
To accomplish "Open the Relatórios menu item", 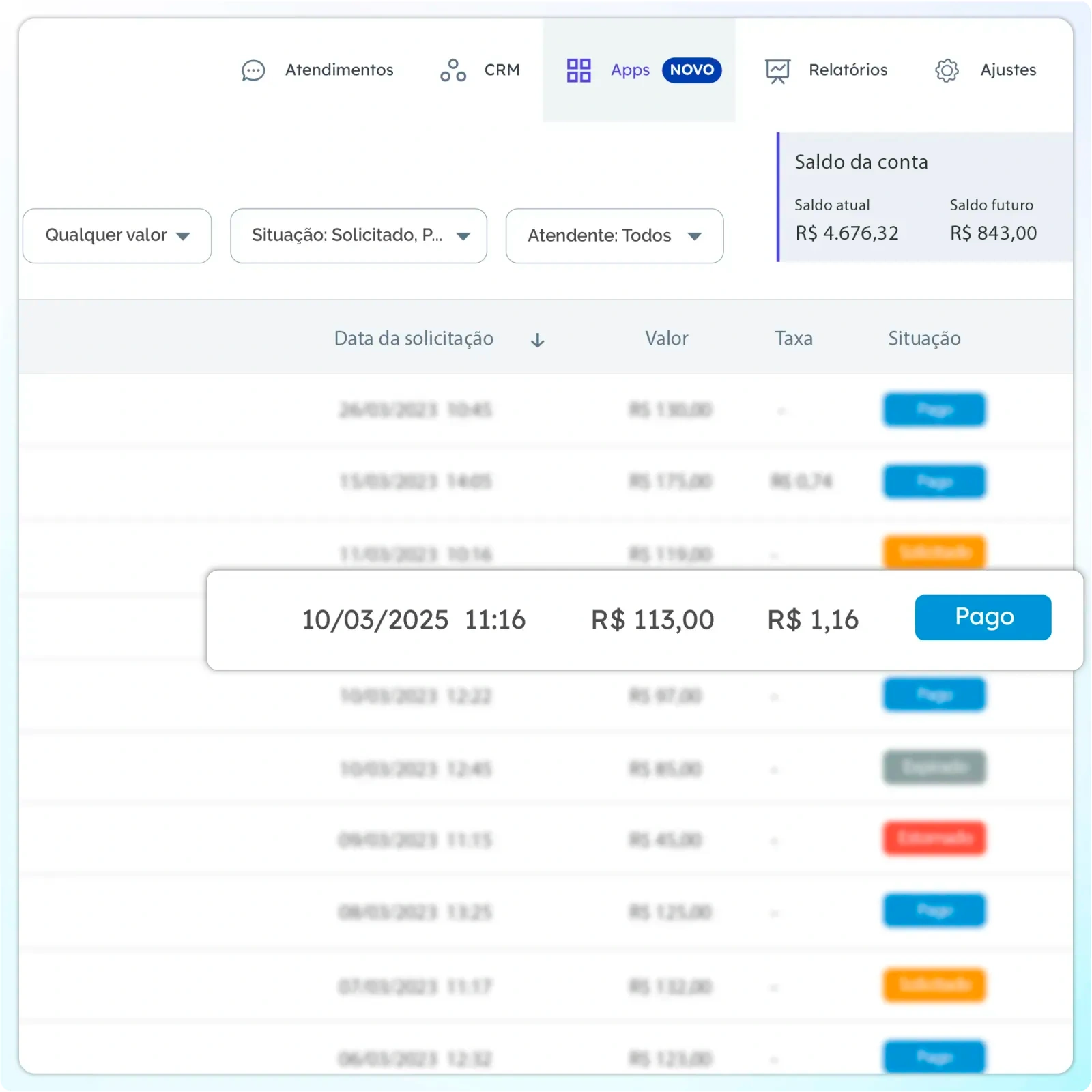I will tap(848, 70).
